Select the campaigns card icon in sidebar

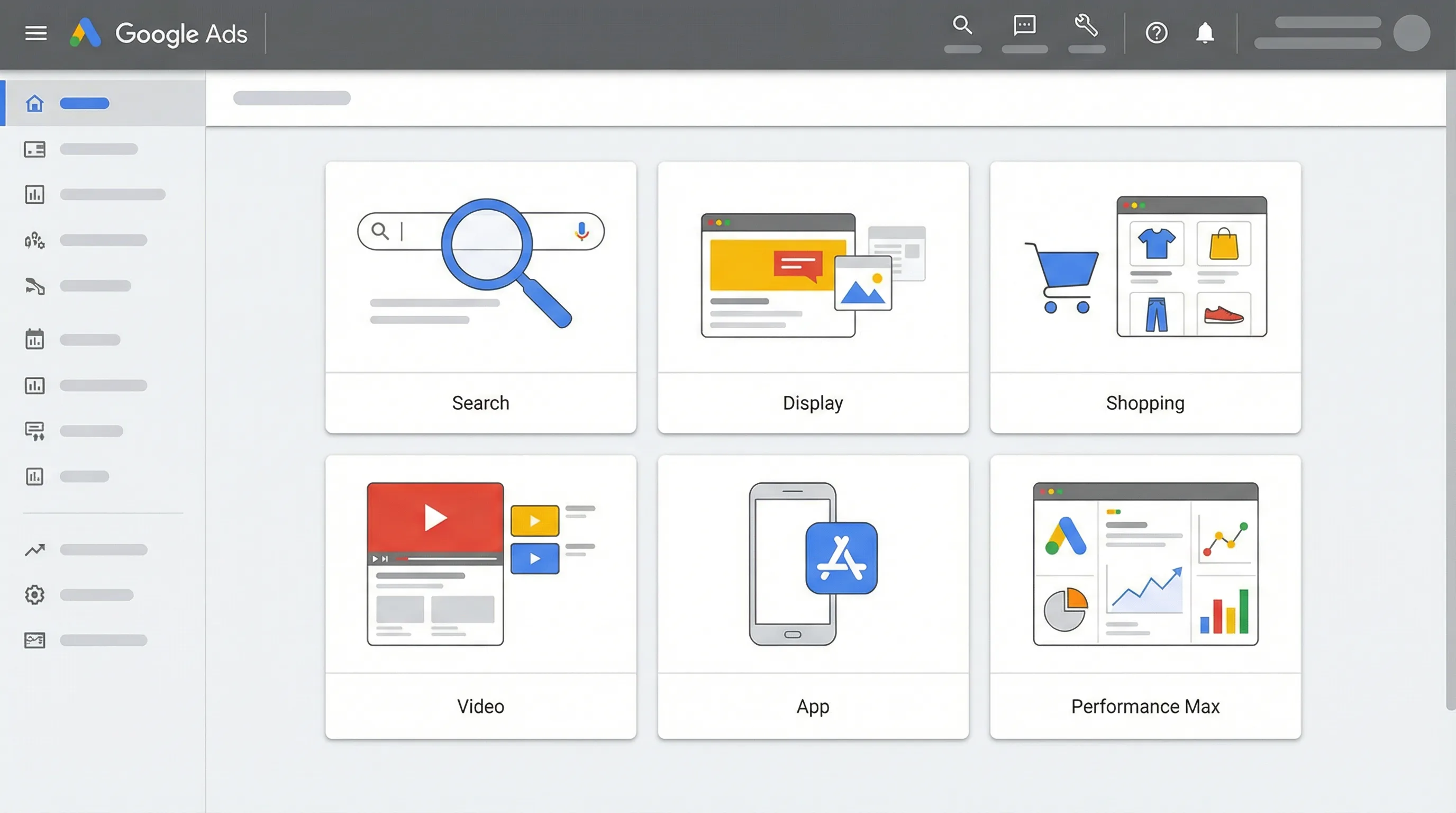(34, 149)
